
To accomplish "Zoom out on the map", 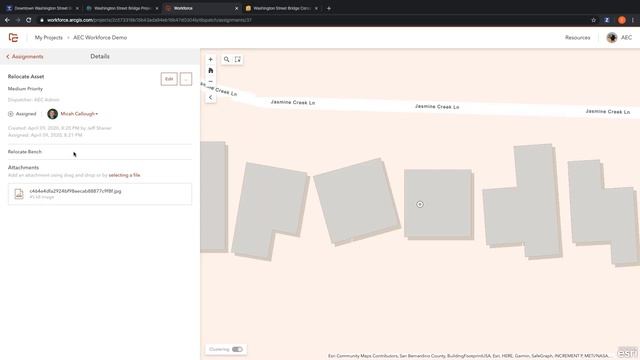I will point(211,81).
